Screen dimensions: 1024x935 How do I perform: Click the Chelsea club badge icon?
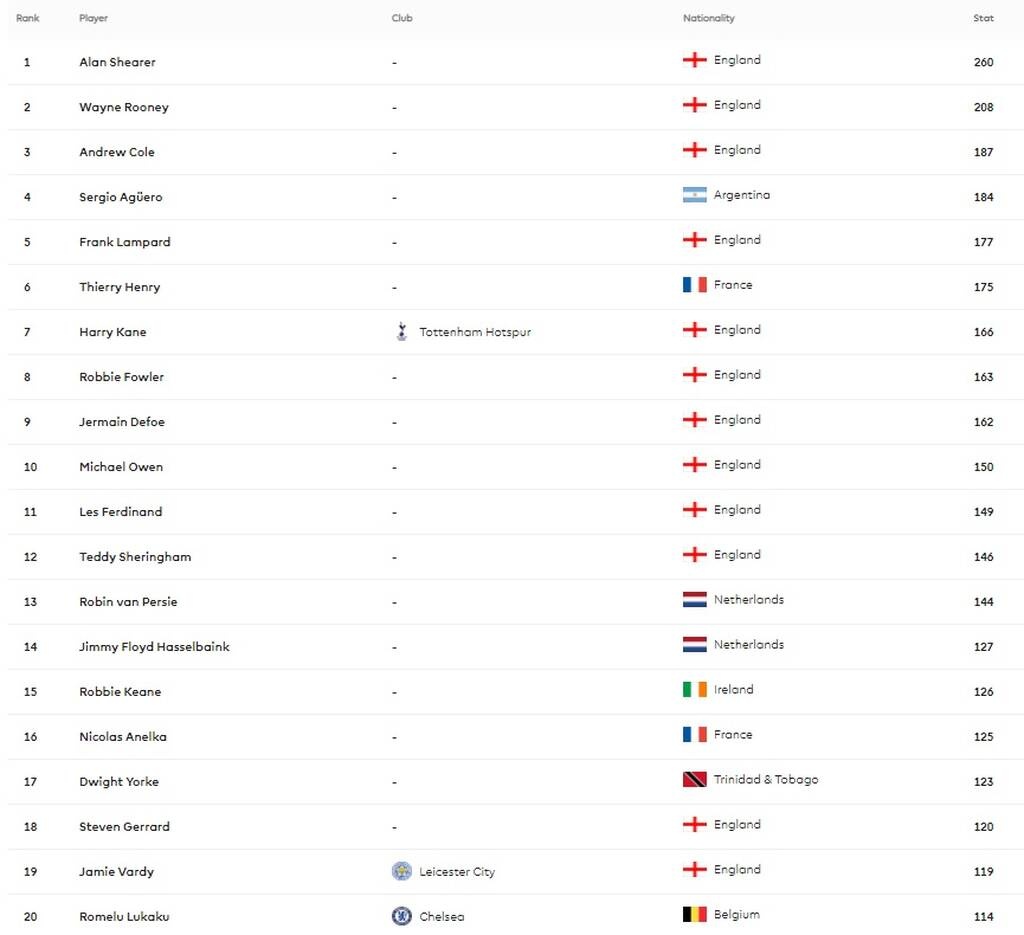[402, 916]
